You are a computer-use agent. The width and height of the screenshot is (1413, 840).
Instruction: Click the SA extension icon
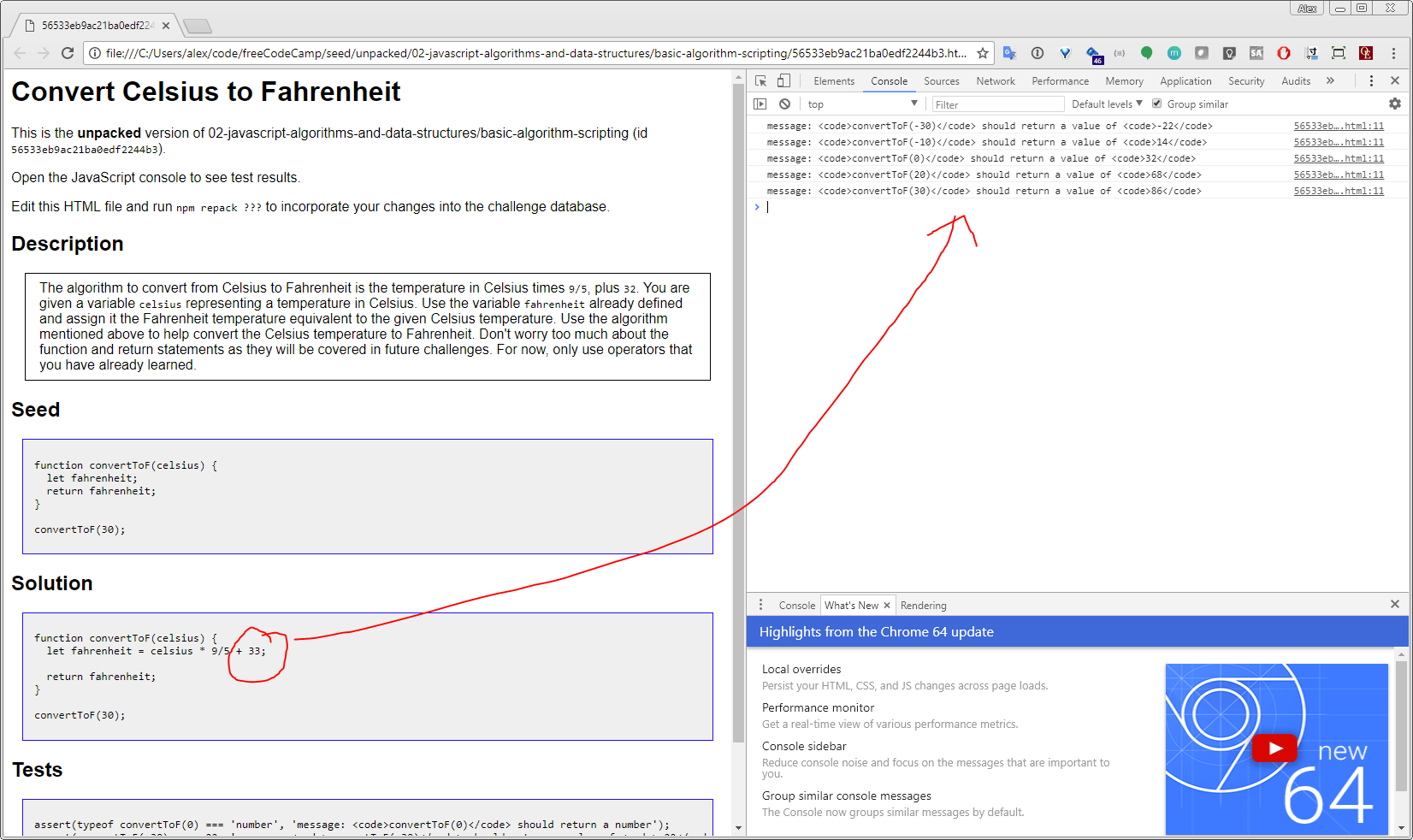point(1256,53)
